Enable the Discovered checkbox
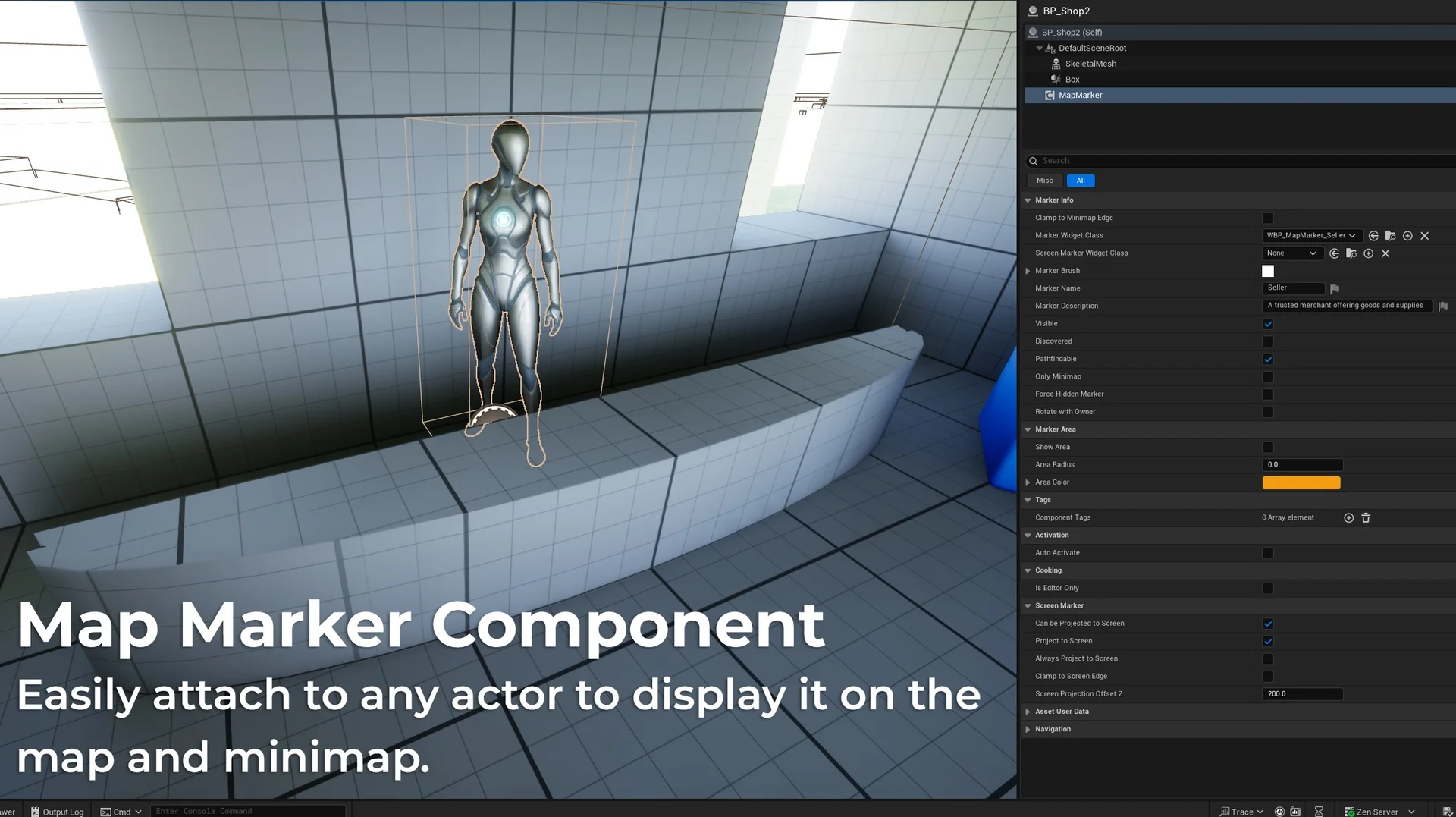1456x817 pixels. tap(1267, 341)
